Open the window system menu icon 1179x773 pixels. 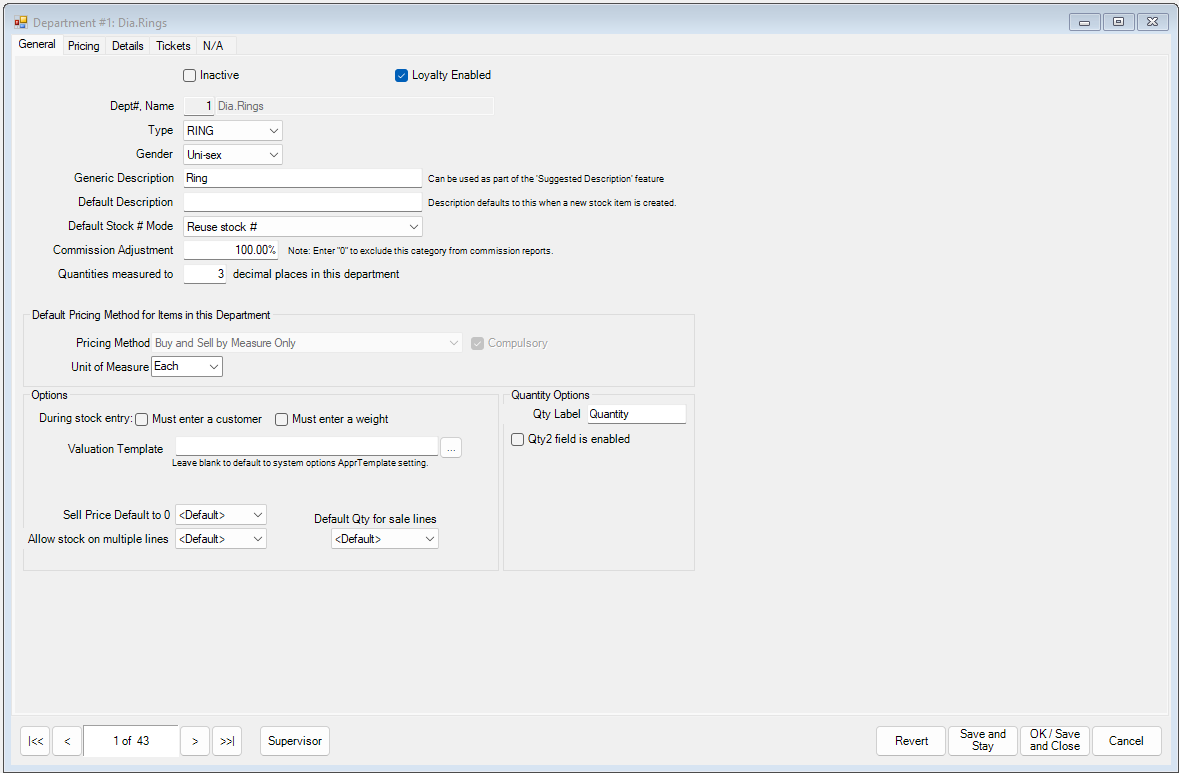pos(22,21)
